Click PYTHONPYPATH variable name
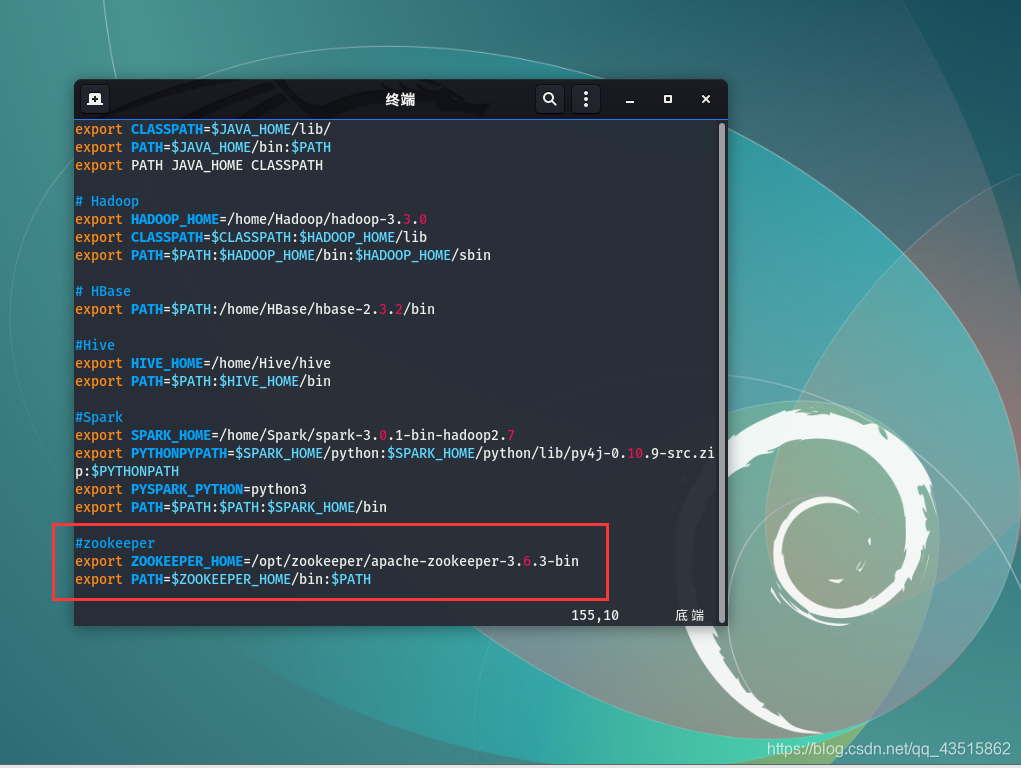The width and height of the screenshot is (1021, 768). click(x=179, y=453)
